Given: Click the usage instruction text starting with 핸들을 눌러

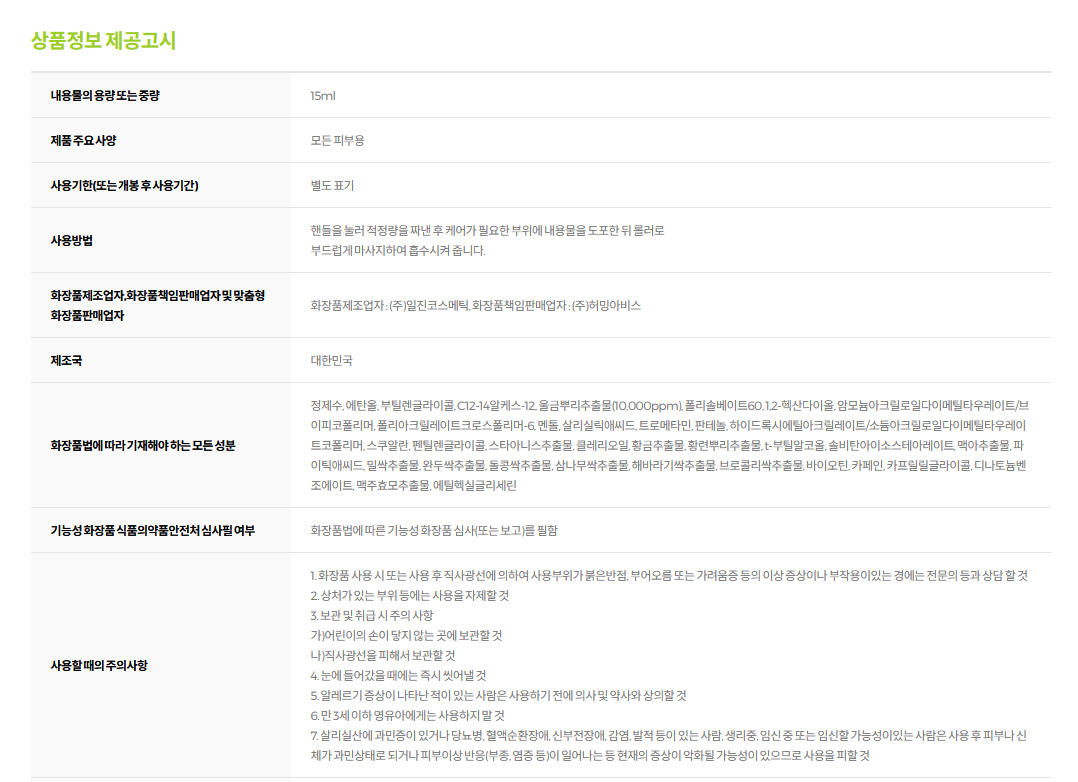Looking at the screenshot, I should [x=487, y=231].
